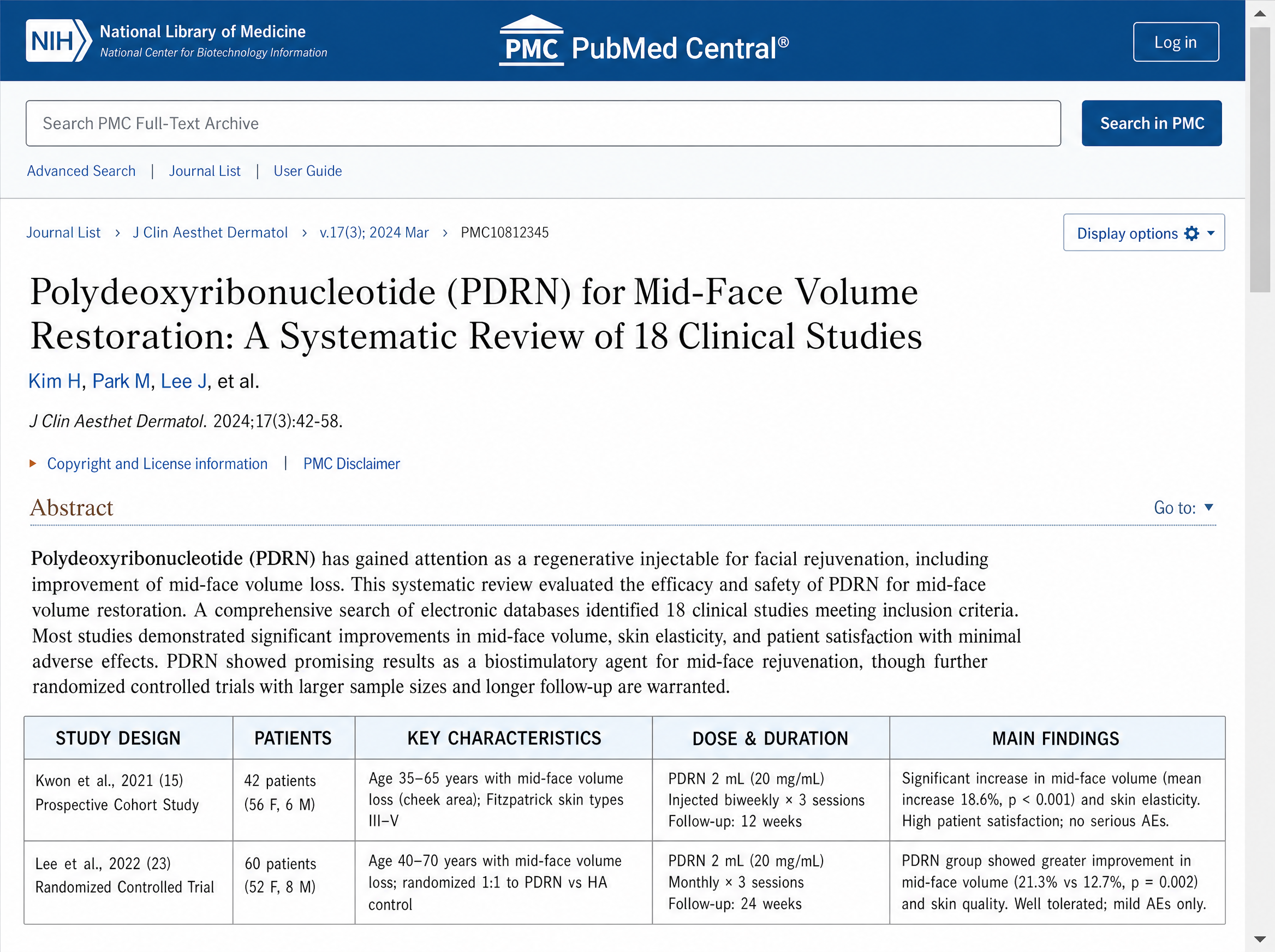Click the Log in button
Image resolution: width=1275 pixels, height=952 pixels.
tap(1175, 42)
